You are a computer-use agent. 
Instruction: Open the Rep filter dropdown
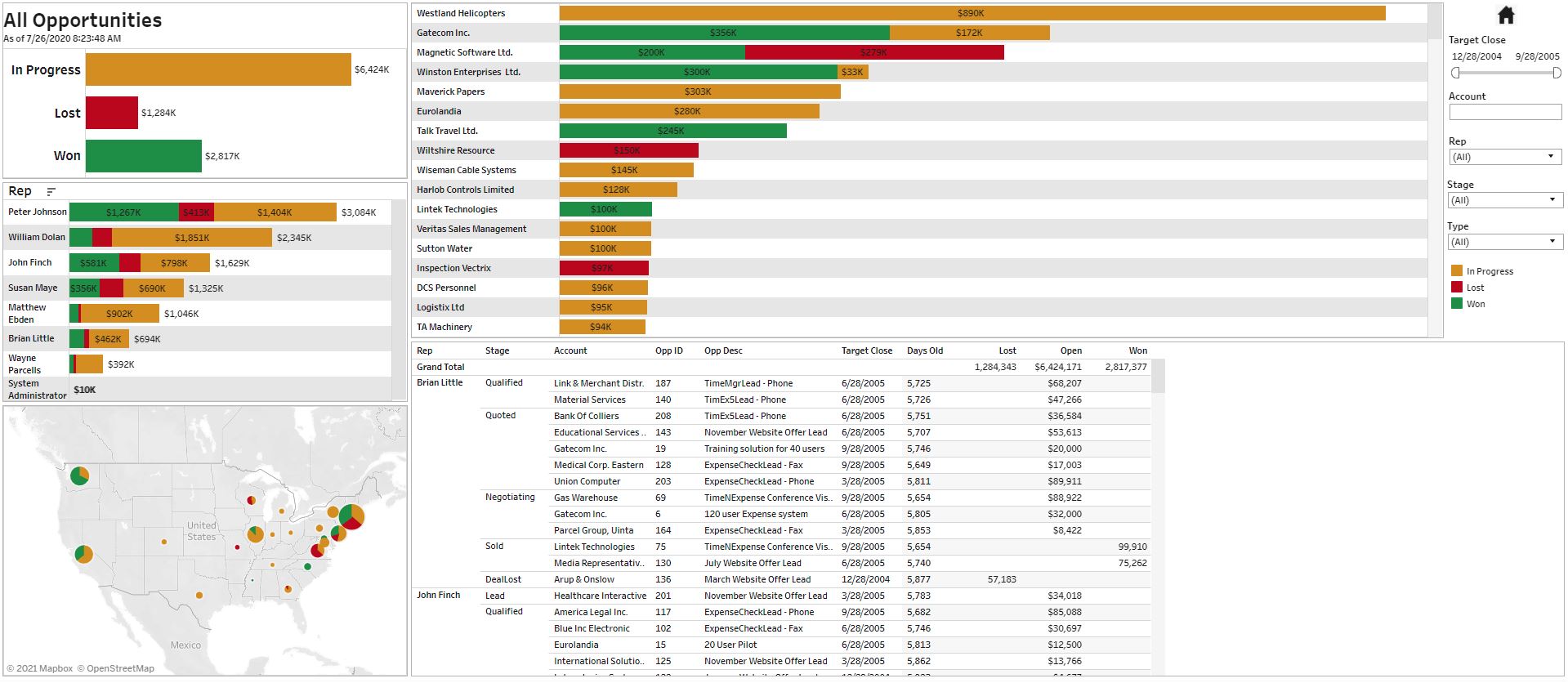tap(1504, 157)
